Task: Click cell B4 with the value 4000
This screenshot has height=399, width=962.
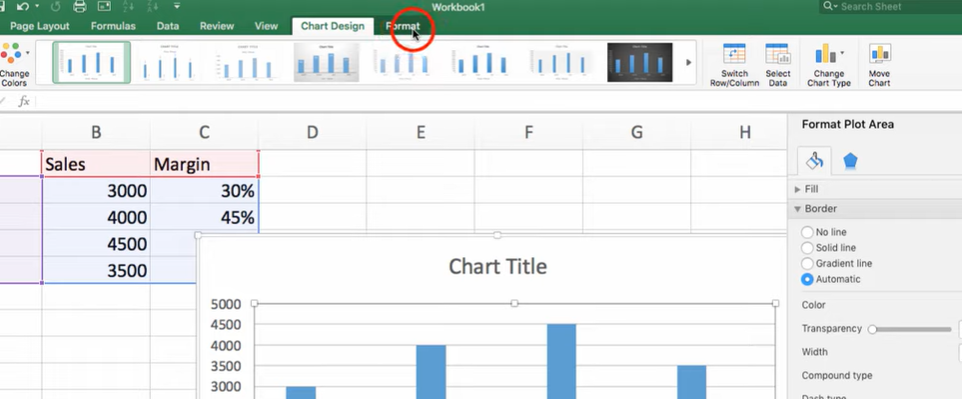Action: pos(96,217)
